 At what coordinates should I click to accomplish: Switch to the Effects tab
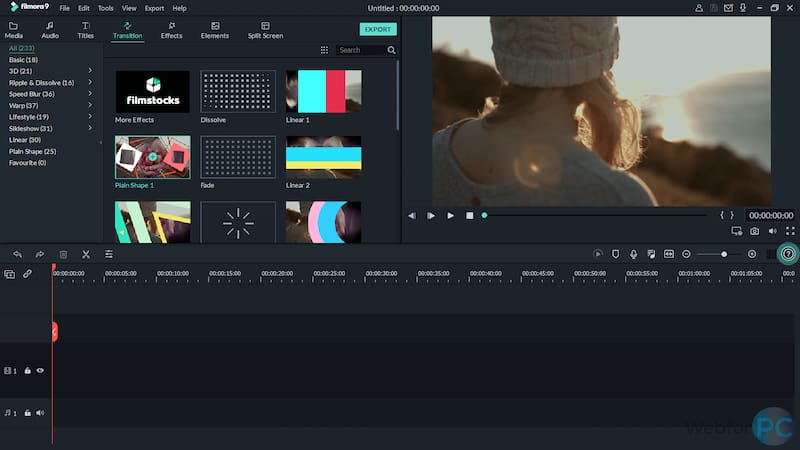tap(171, 30)
